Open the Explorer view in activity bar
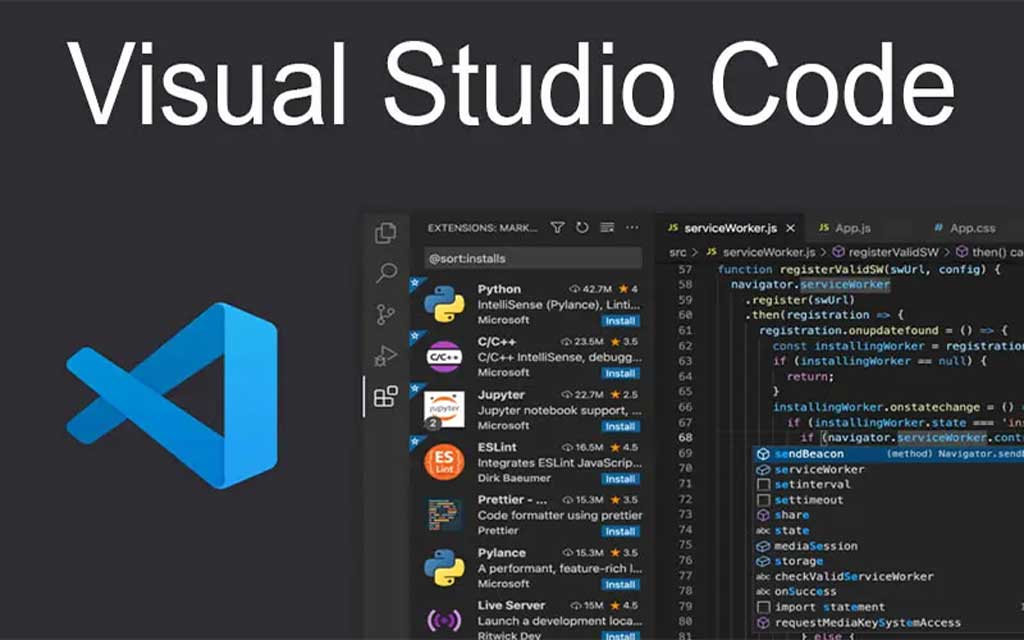Image resolution: width=1024 pixels, height=640 pixels. pos(385,233)
